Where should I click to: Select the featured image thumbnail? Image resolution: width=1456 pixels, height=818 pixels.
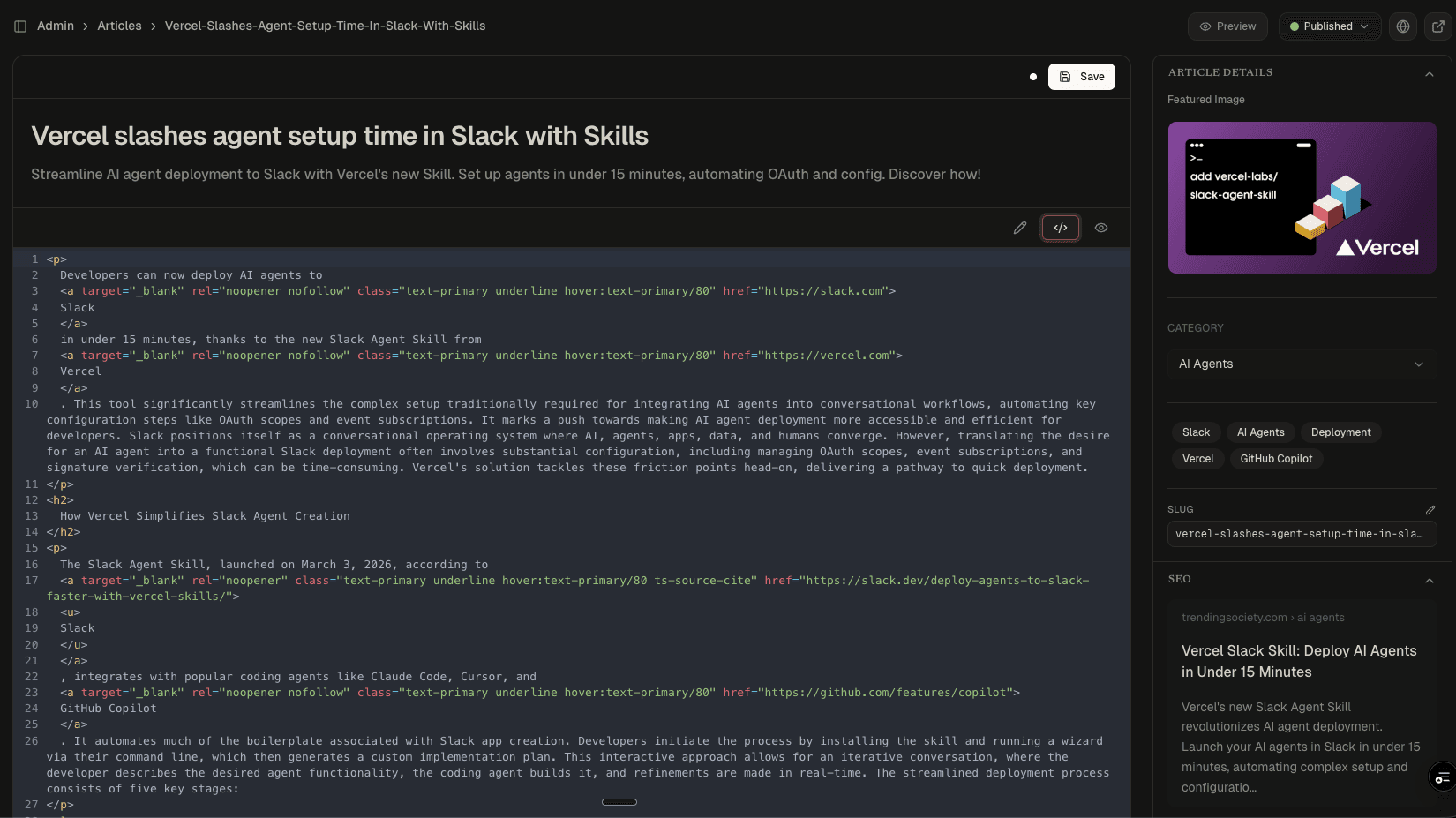click(1301, 198)
